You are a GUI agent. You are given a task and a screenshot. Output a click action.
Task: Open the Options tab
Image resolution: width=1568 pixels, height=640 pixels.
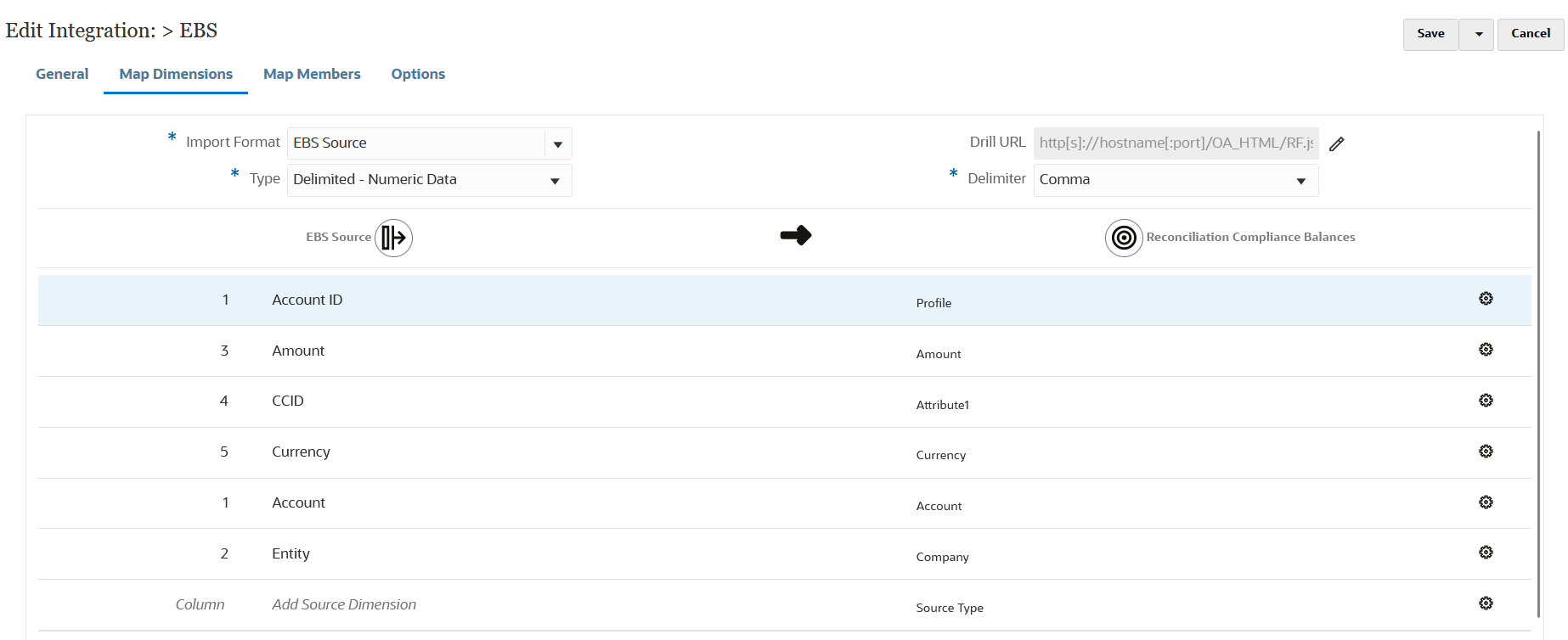pos(418,74)
